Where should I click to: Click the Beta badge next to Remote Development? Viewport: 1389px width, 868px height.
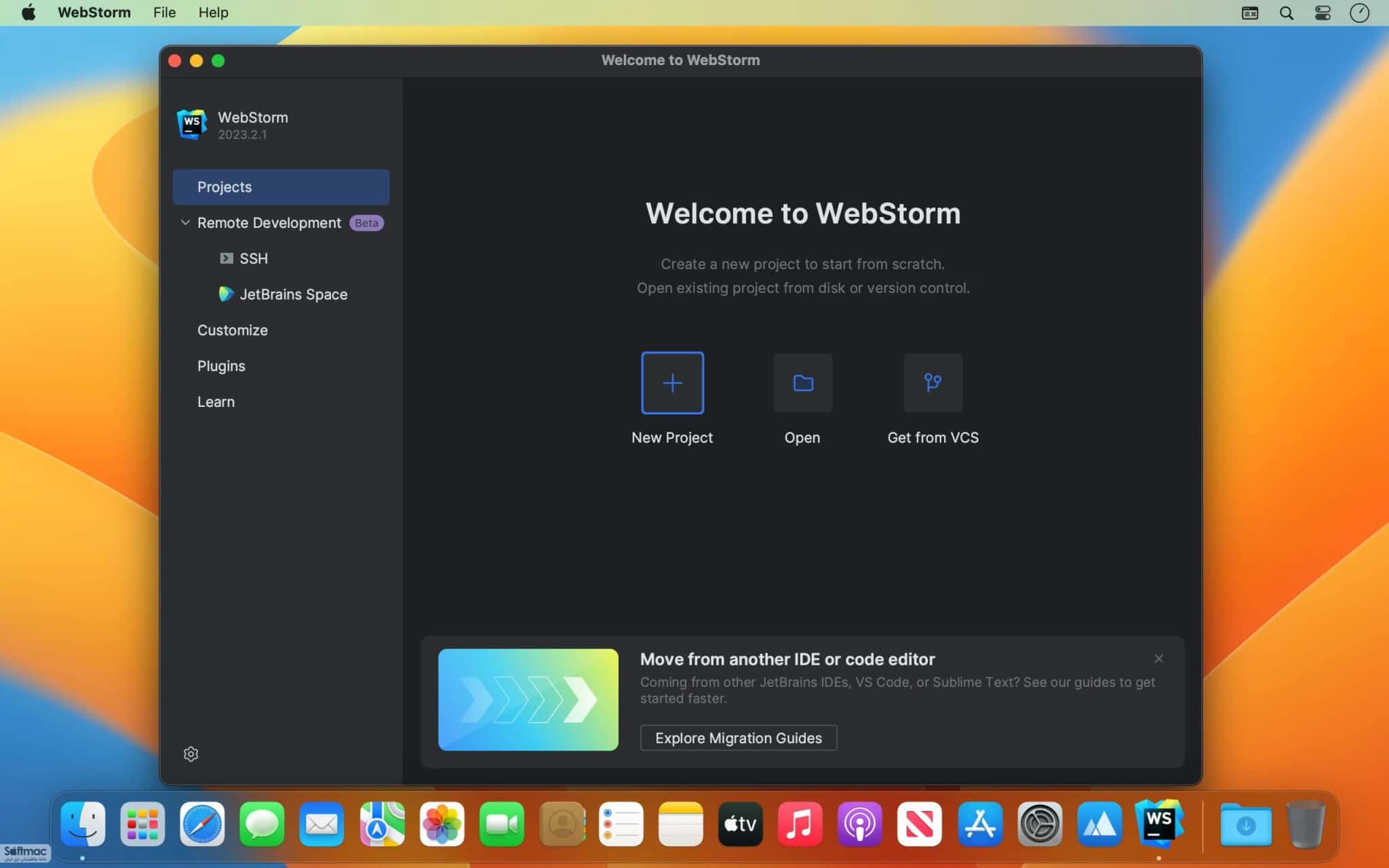366,222
